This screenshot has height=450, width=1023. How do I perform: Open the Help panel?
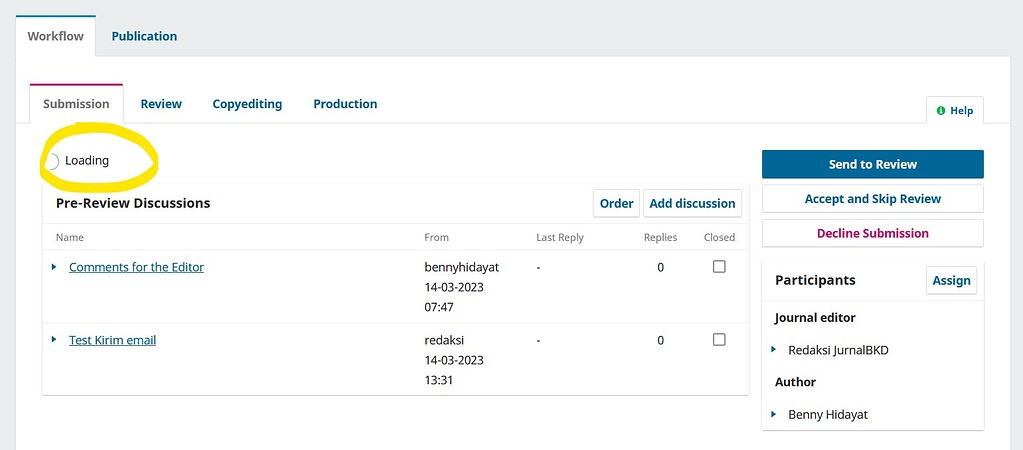pos(954,110)
